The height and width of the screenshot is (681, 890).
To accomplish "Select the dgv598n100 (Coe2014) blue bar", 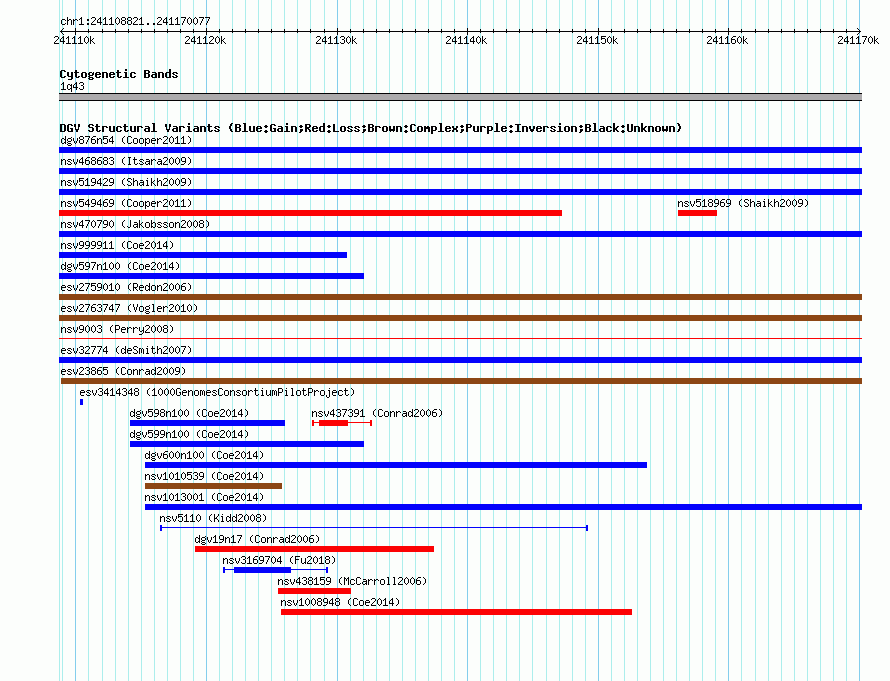I will [x=207, y=423].
